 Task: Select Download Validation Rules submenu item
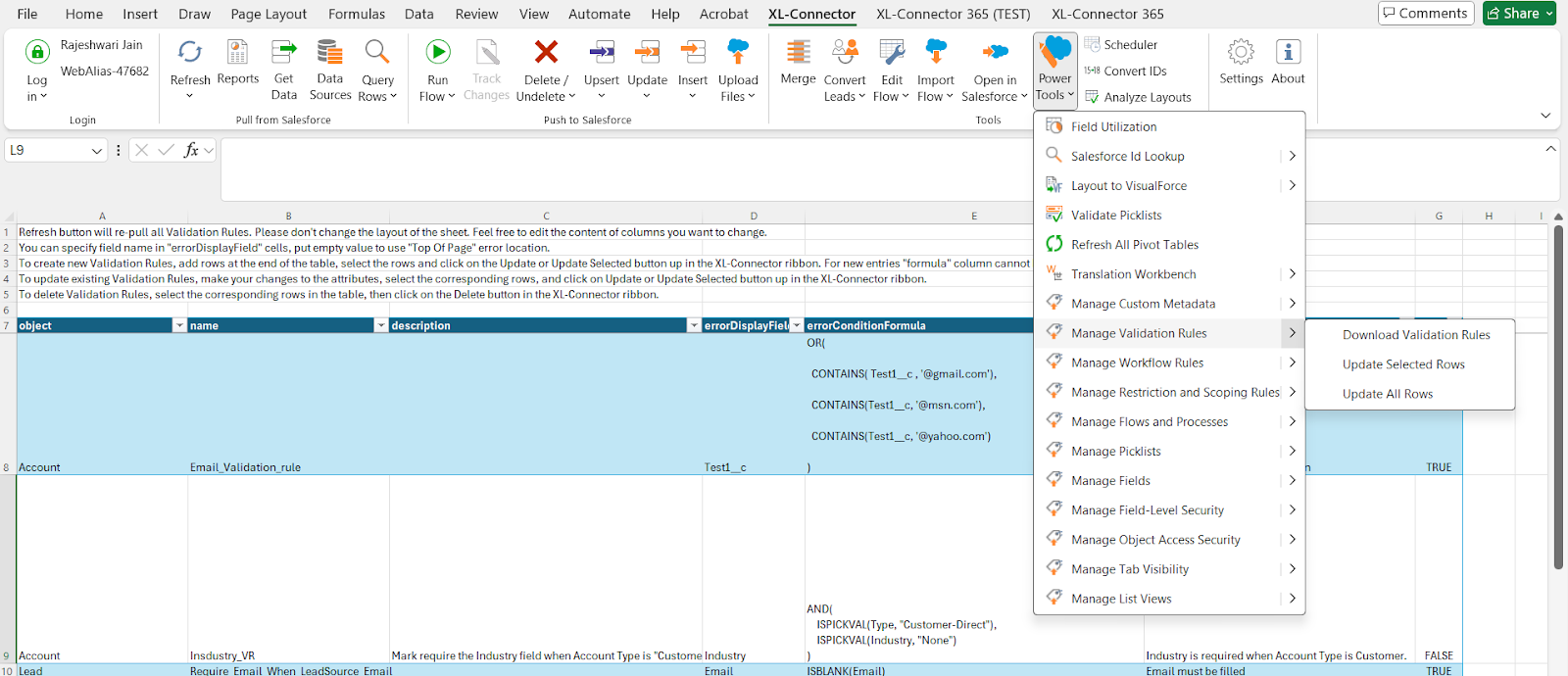pyautogui.click(x=1415, y=335)
